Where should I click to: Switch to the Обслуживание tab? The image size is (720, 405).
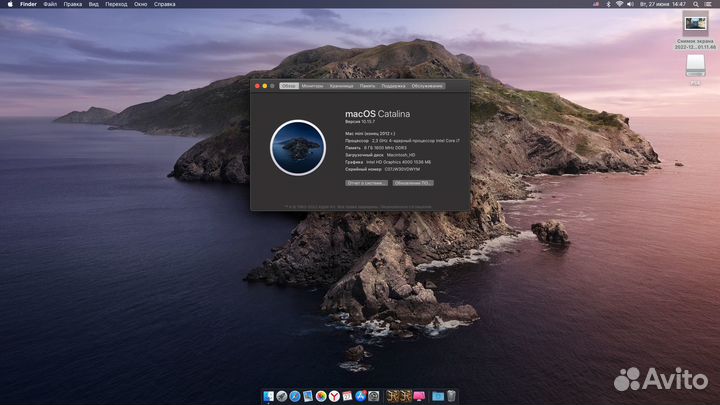tap(427, 86)
